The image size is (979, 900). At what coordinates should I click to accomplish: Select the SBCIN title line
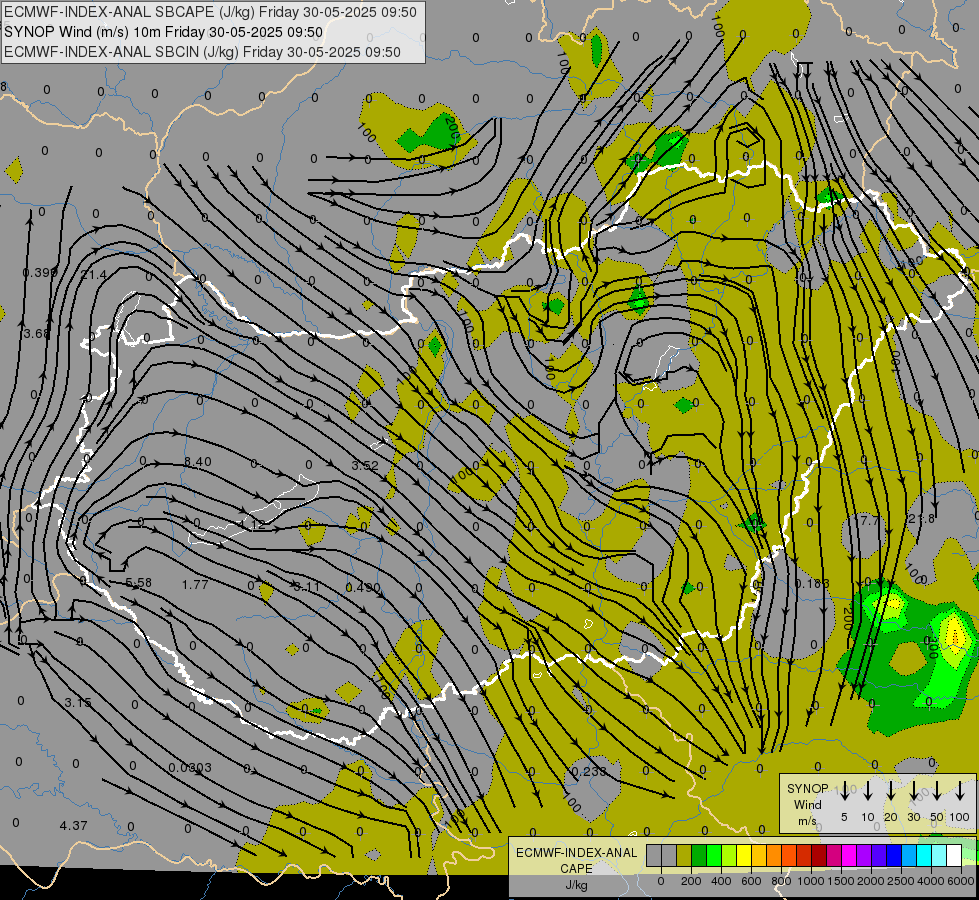pyautogui.click(x=202, y=52)
